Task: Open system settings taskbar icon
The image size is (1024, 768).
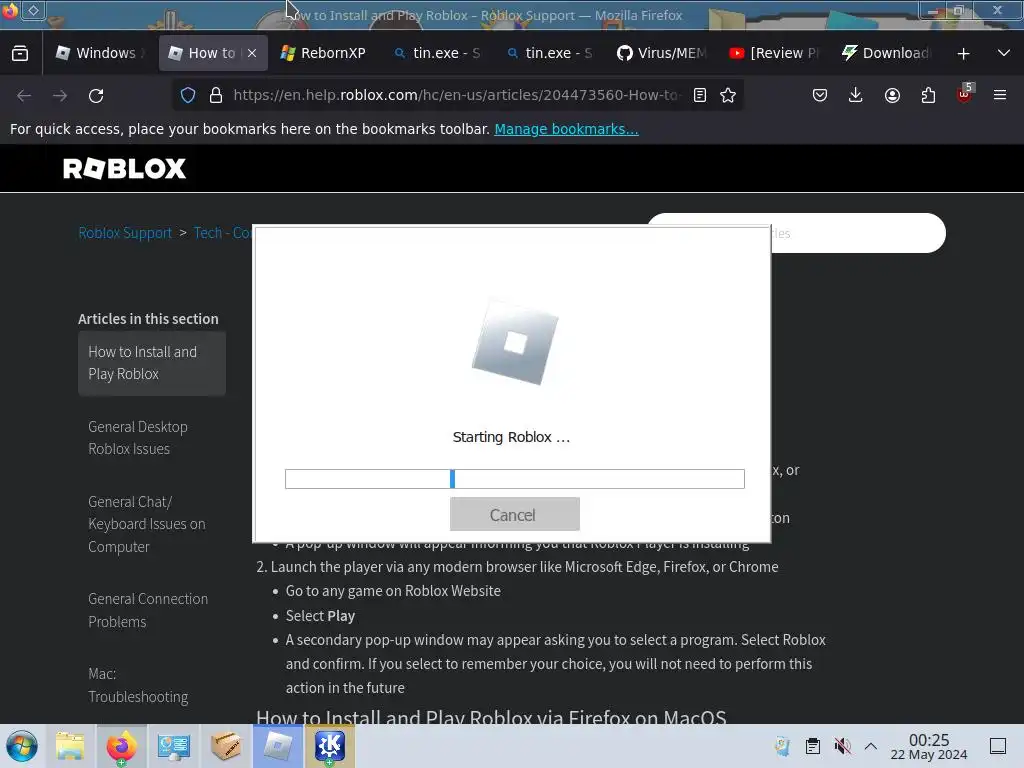Action: (173, 746)
